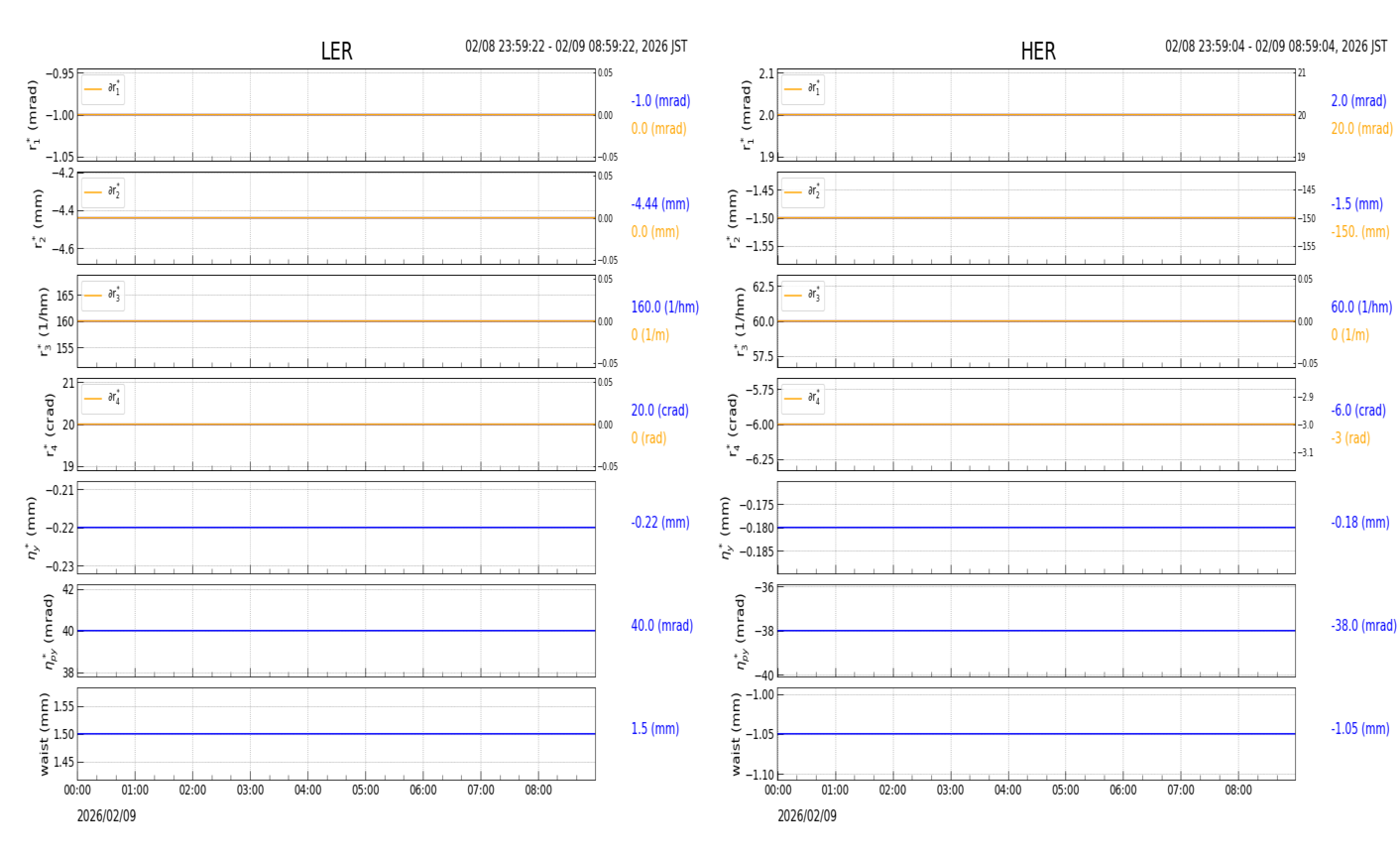1400x857 pixels.
Task: Select the '1.5 (mm)' waist value
Action: [655, 729]
